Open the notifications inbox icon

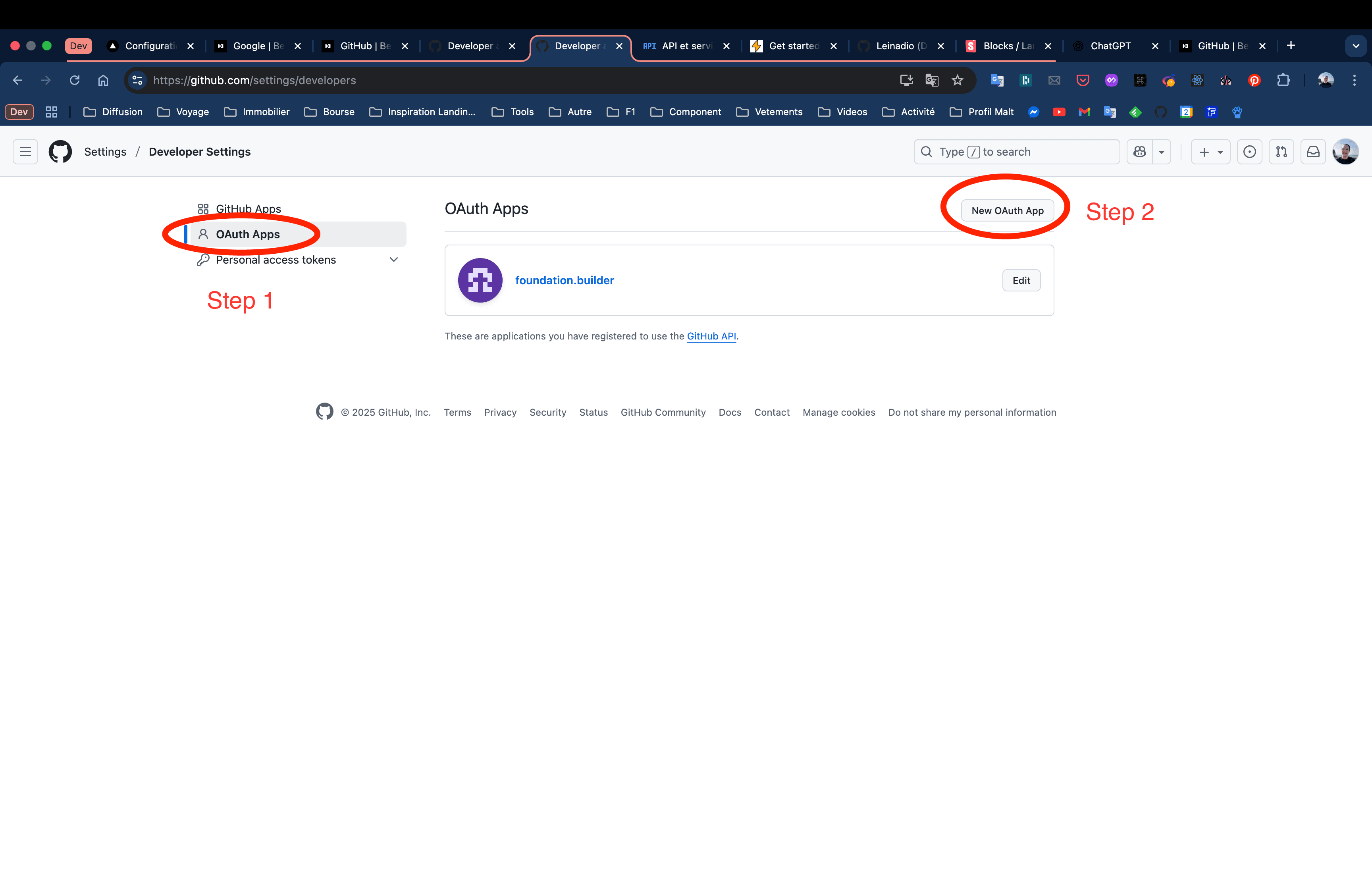point(1313,152)
